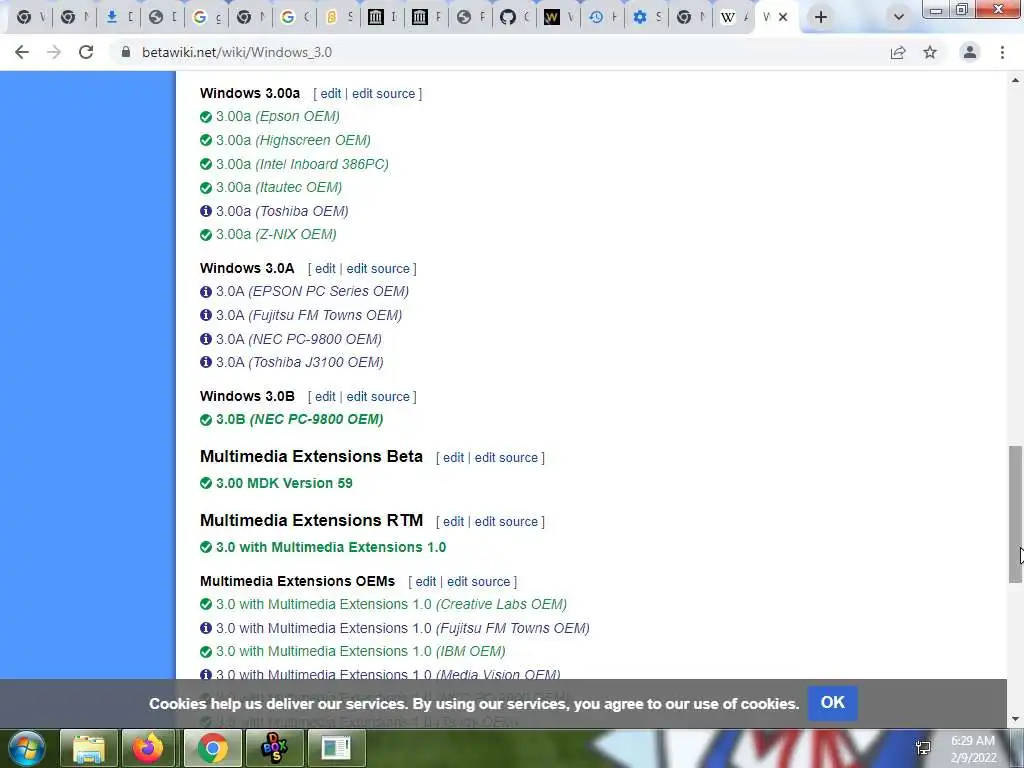Expand the tab search dropdown
Viewport: 1024px width, 768px height.
(899, 17)
